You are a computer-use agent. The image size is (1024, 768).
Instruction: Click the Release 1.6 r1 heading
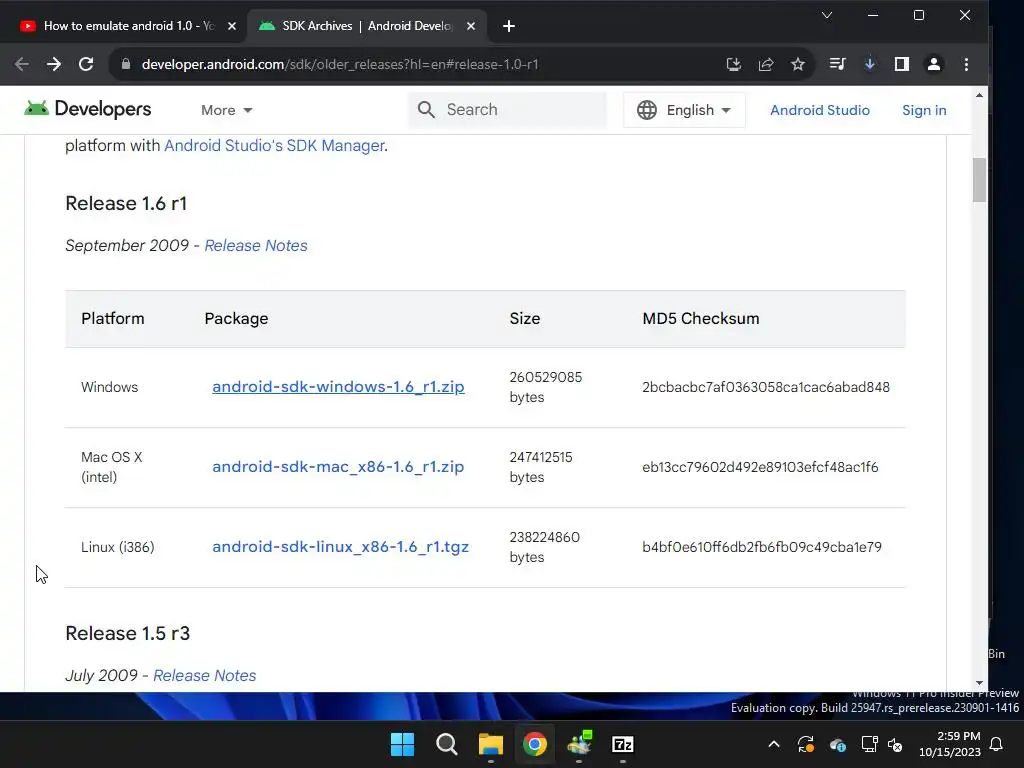[126, 203]
